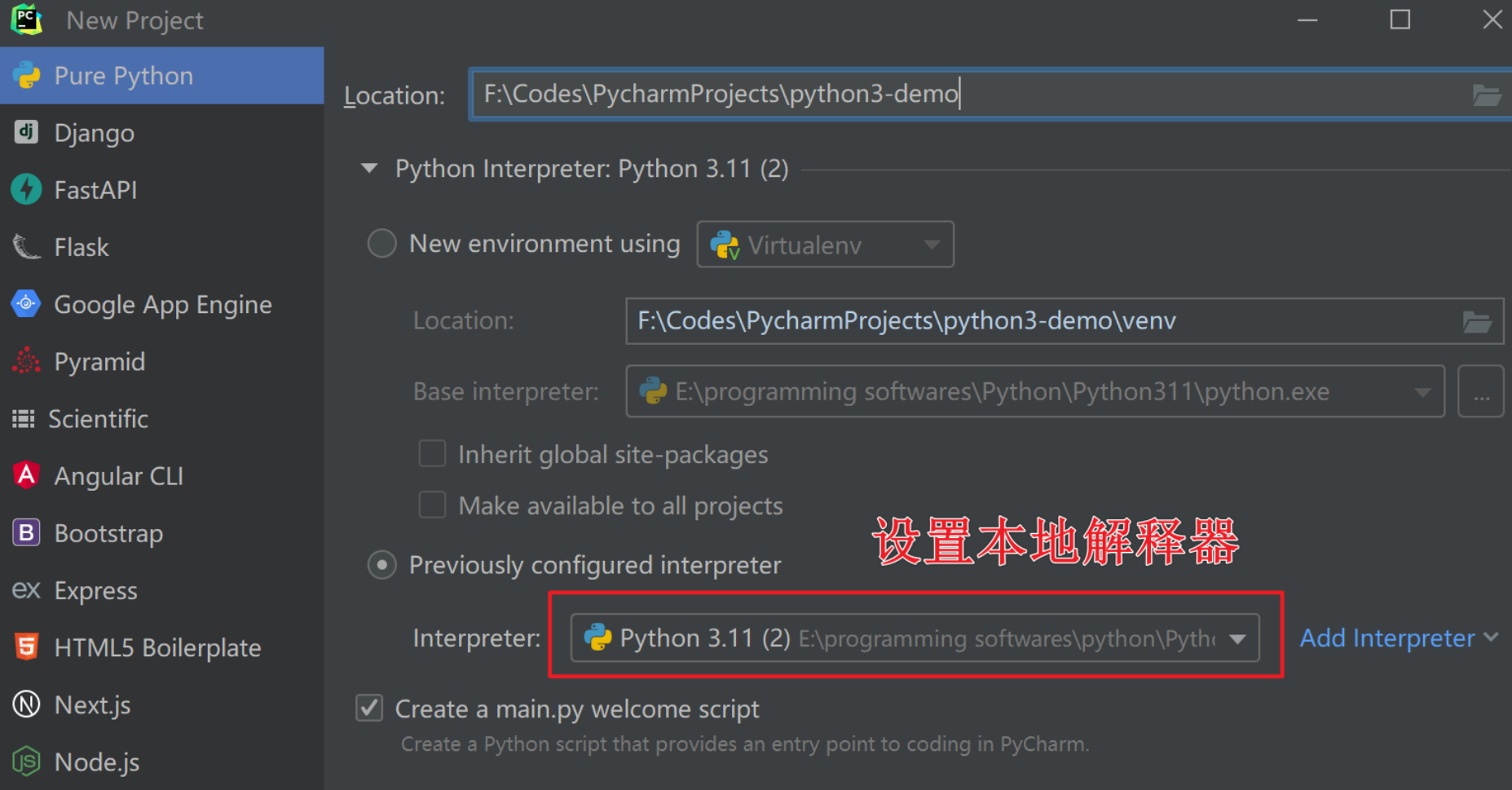The height and width of the screenshot is (790, 1512).
Task: Browse folder for venv Location field
Action: tap(1477, 322)
